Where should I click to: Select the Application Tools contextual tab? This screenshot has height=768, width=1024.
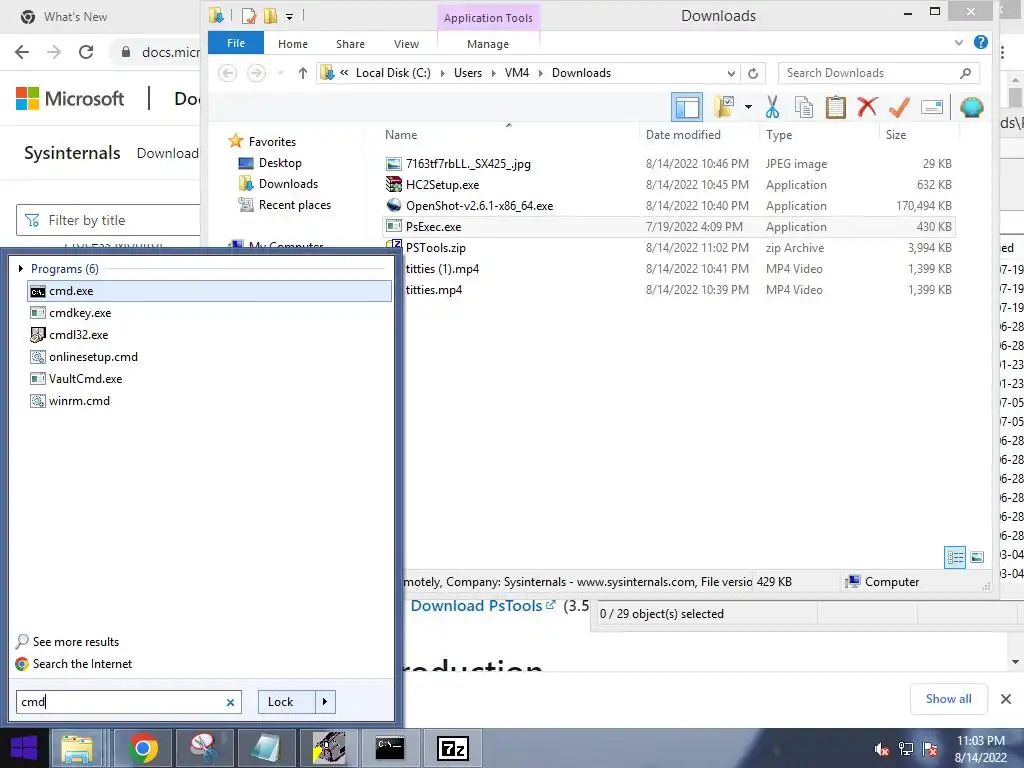point(488,18)
